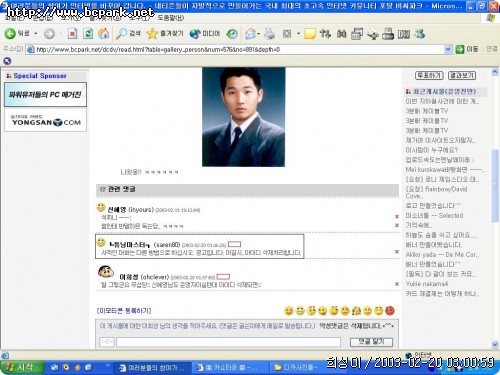Delete the 'inyours' comment via its upper red x

tap(397, 217)
